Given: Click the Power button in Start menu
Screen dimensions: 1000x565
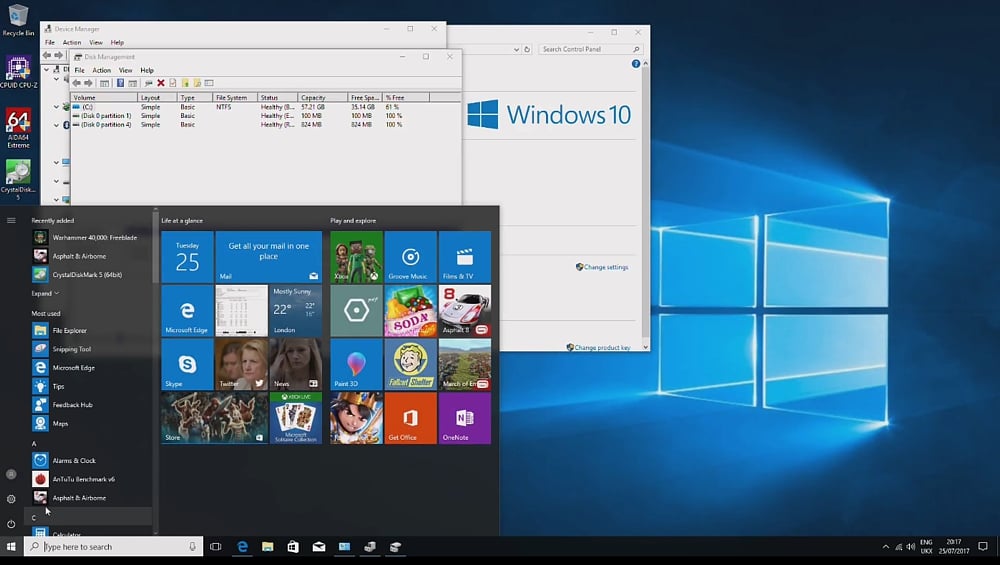Looking at the screenshot, I should pos(11,523).
